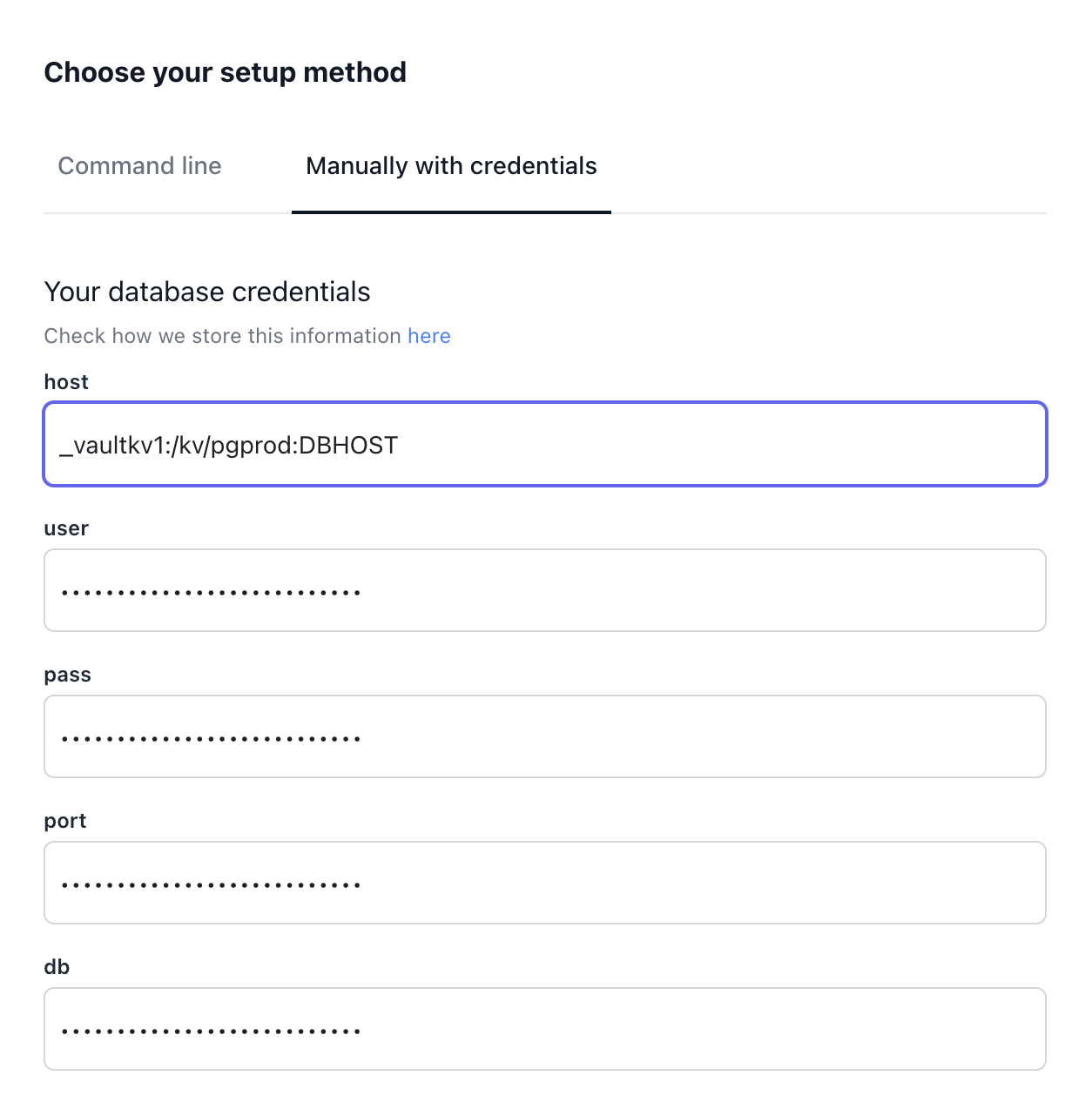Screen dimensions: 1092x1102
Task: Click the 'Choose your setup method' heading
Action: 225,72
